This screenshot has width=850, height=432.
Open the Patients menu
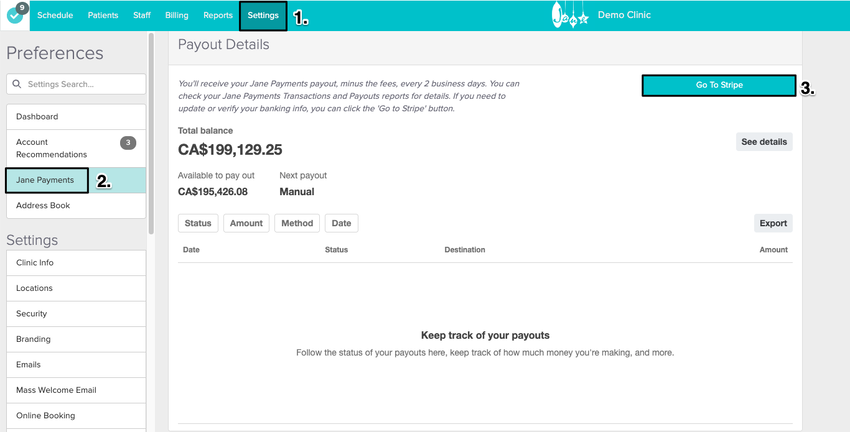tap(103, 15)
